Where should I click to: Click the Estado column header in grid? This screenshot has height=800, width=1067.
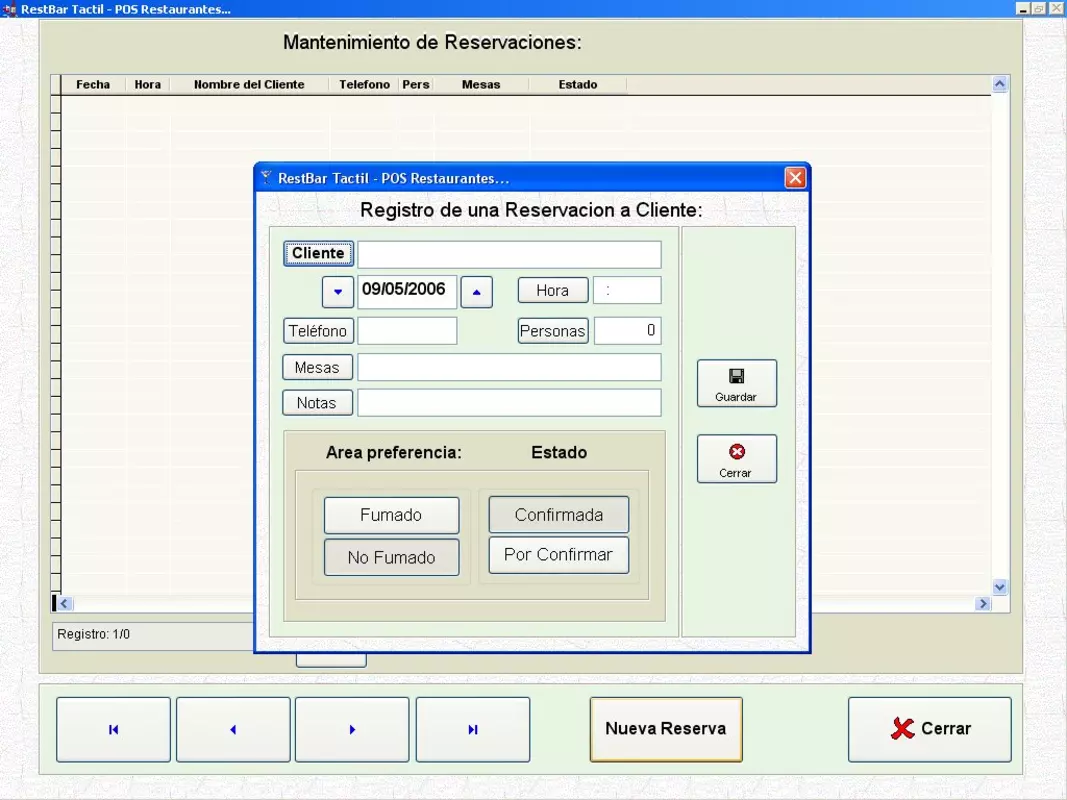(578, 84)
